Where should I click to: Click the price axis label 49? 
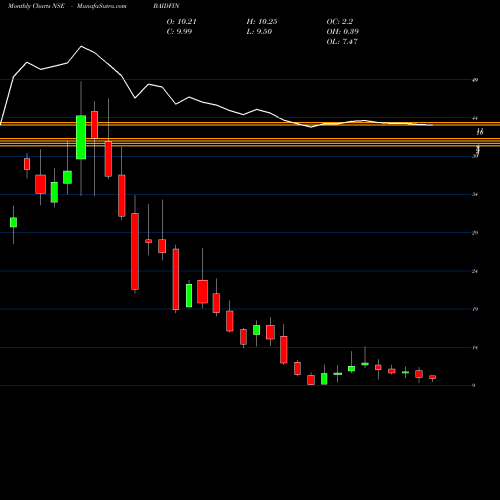475,80
